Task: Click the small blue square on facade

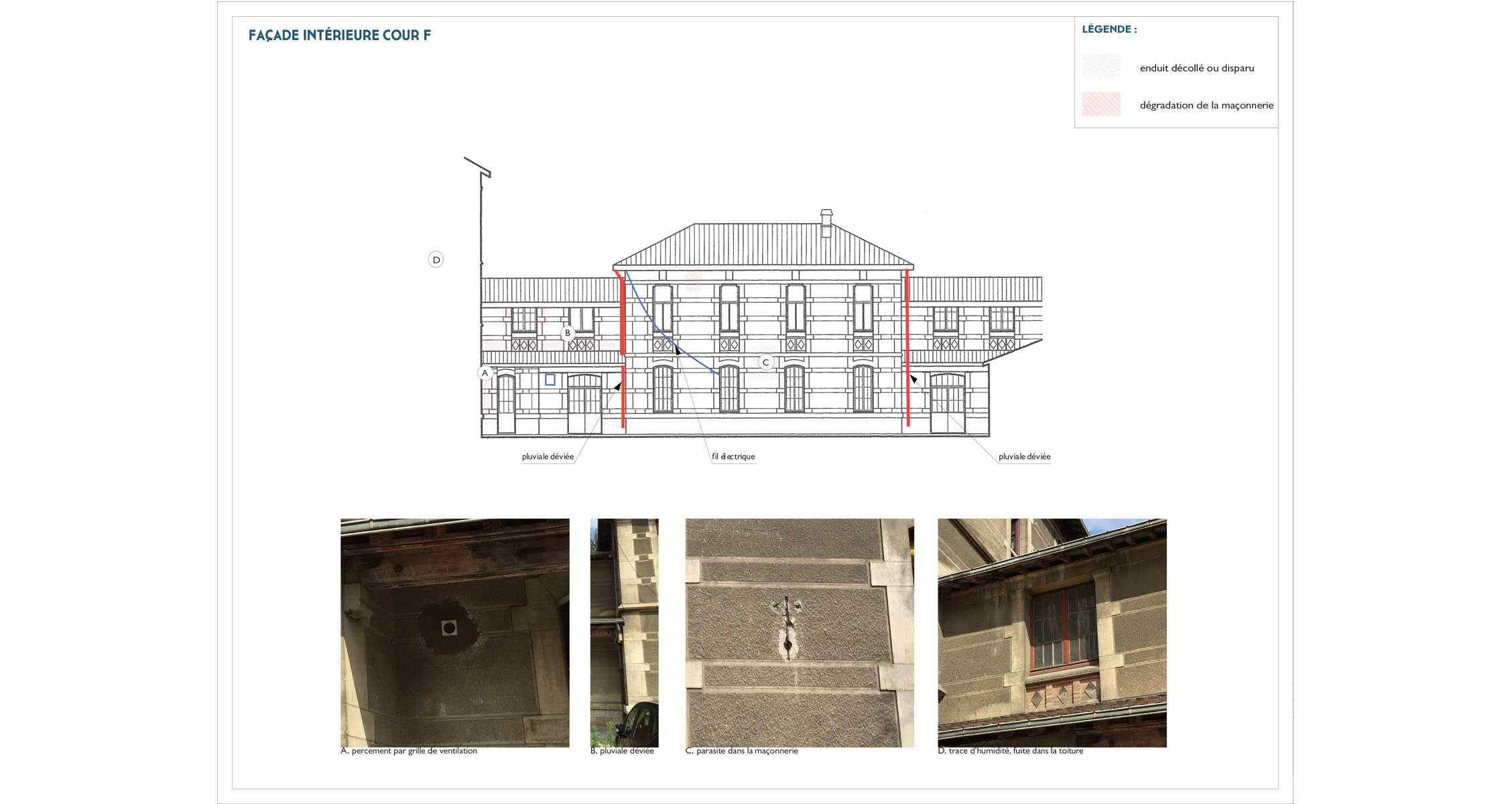Action: click(x=550, y=380)
